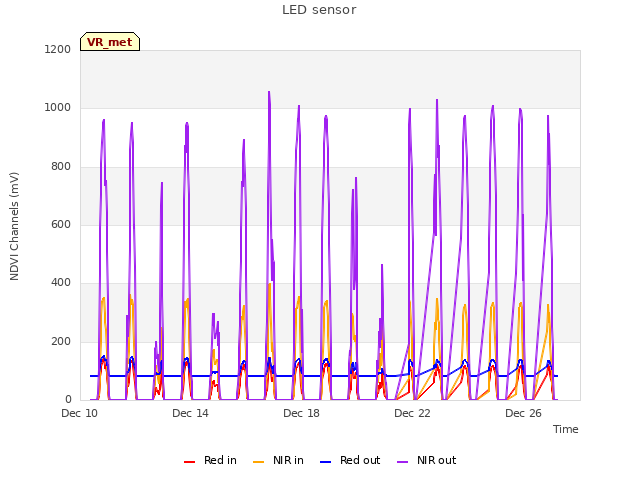Click the Dec 10 x-axis tick label
Image resolution: width=640 pixels, height=480 pixels.
80,413
